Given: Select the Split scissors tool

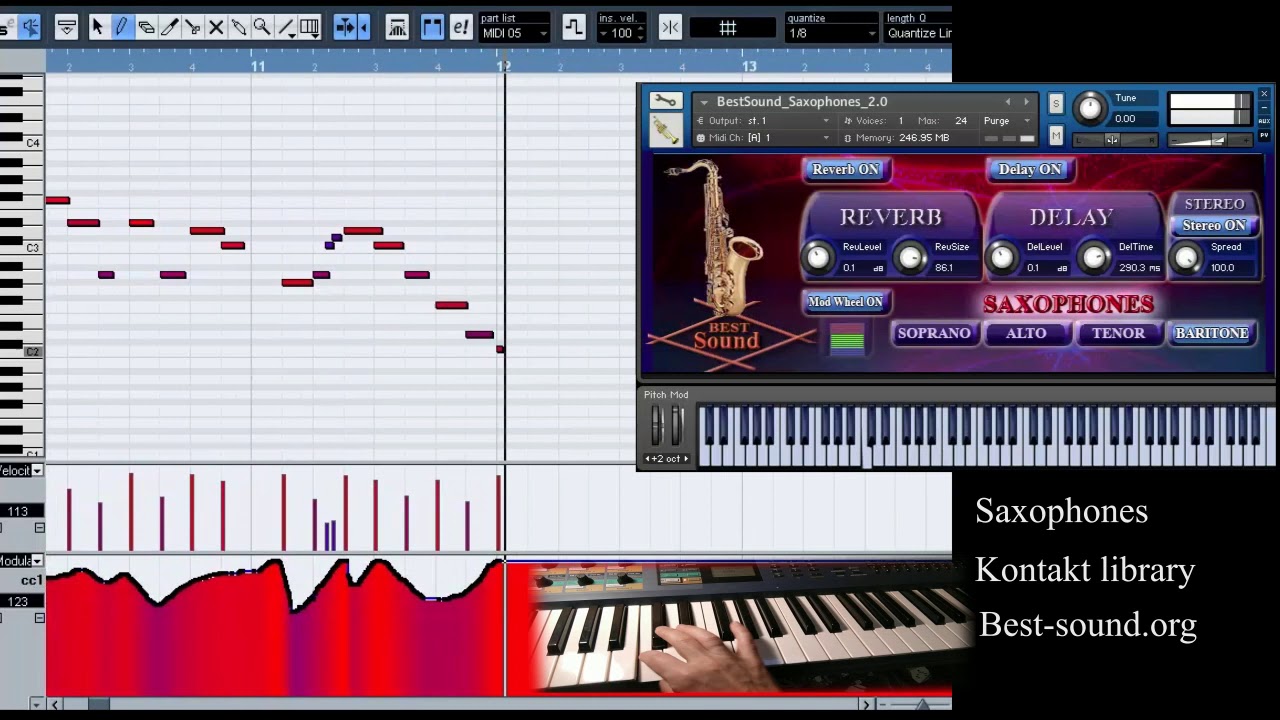Looking at the screenshot, I should coord(192,27).
